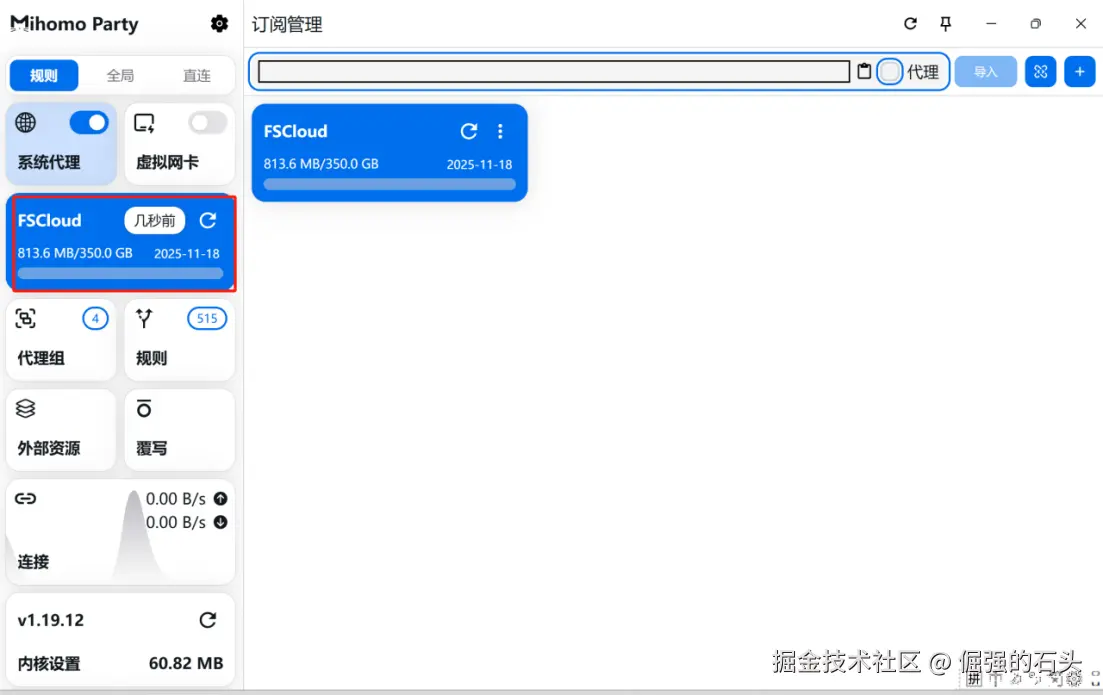This screenshot has width=1103, height=696.
Task: Toggle the 系统代理 switch
Action: tap(89, 122)
